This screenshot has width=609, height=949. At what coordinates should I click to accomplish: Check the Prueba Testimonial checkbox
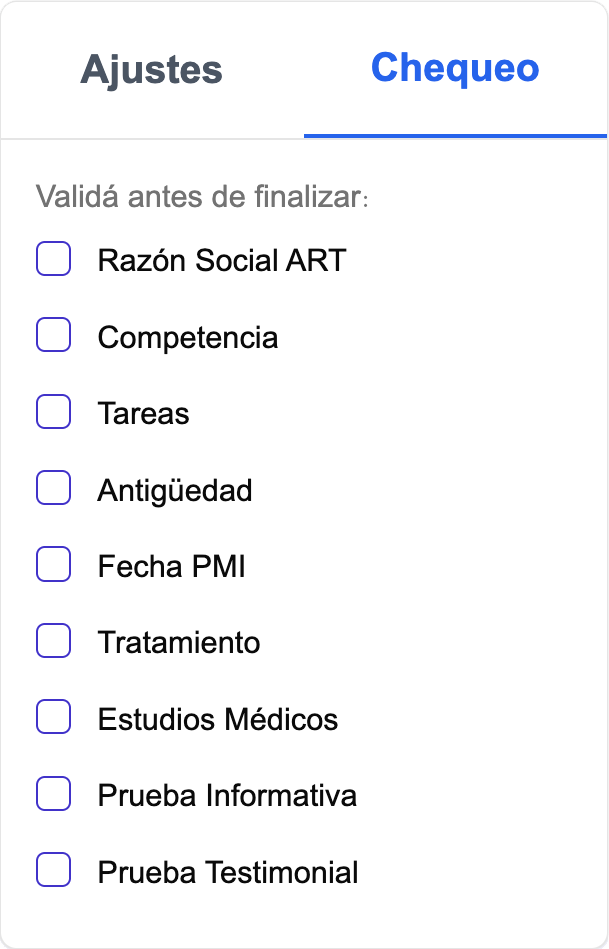(x=53, y=870)
